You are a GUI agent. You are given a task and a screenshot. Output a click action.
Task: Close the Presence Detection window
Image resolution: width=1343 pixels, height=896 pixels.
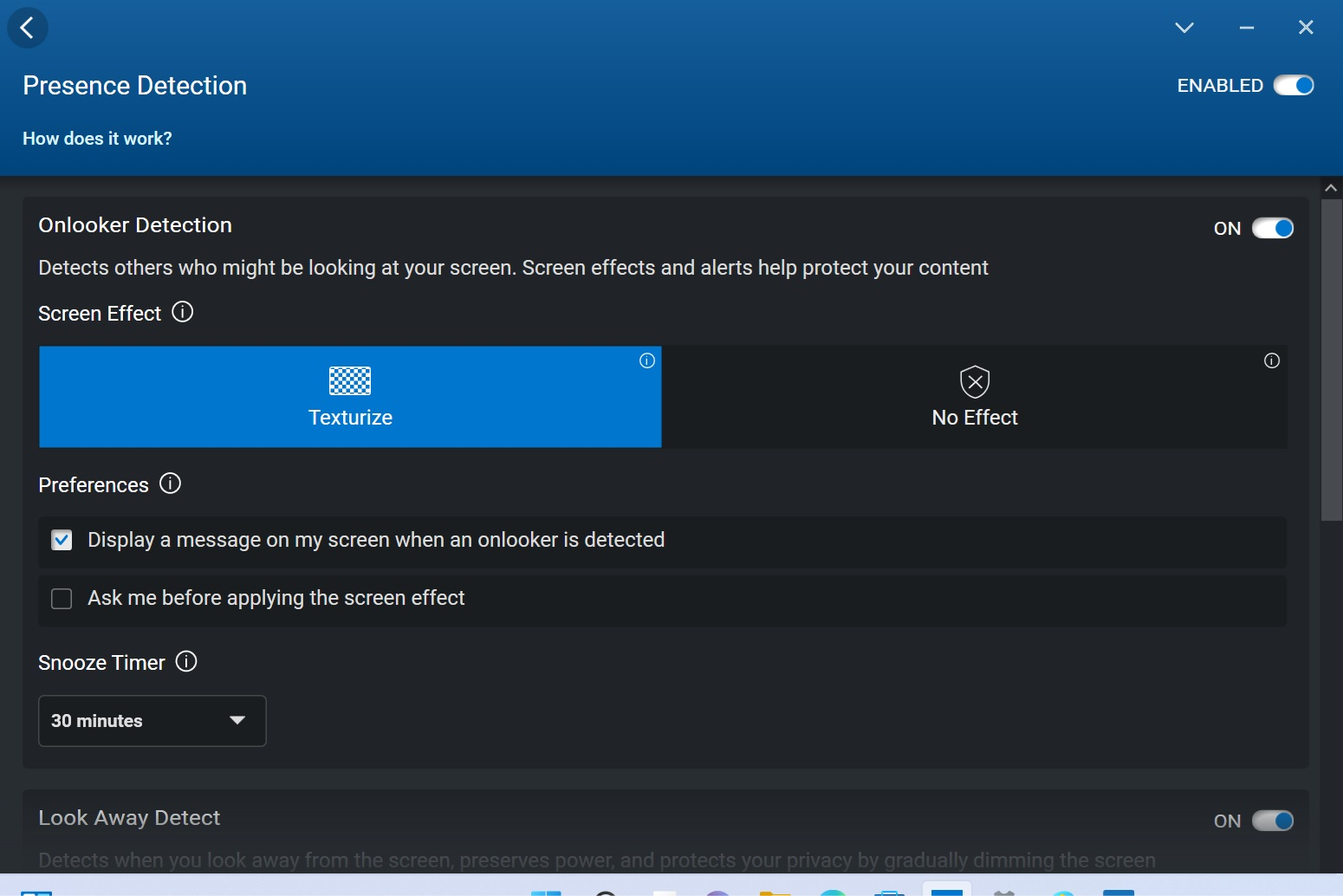[1305, 28]
